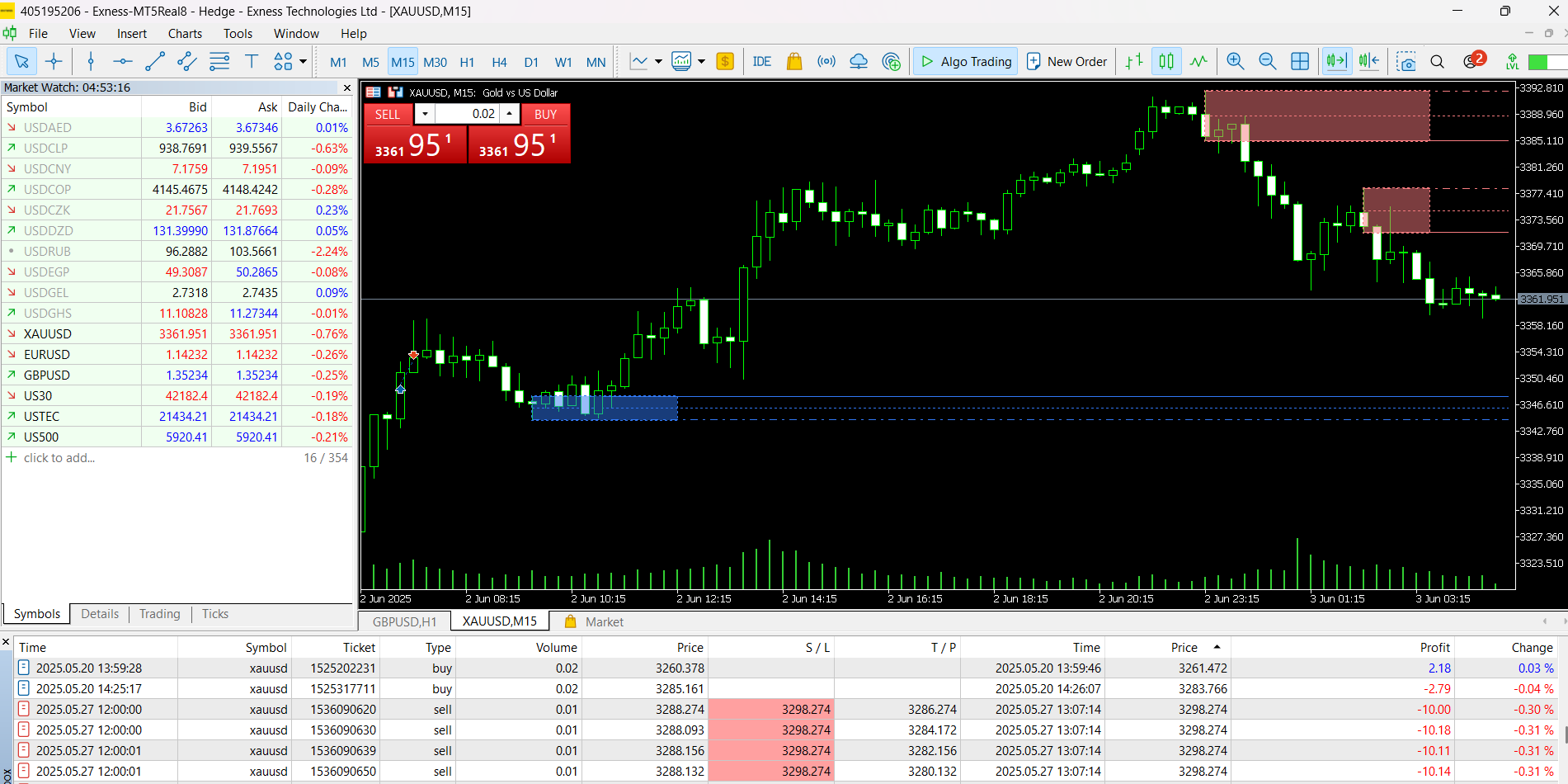Click the New Order button

[1067, 62]
